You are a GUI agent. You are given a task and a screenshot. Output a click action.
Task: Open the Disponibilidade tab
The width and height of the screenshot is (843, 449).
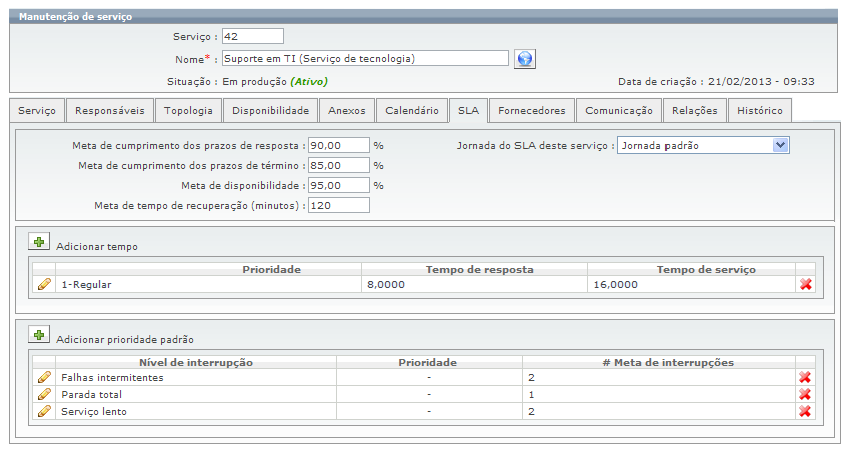[270, 111]
